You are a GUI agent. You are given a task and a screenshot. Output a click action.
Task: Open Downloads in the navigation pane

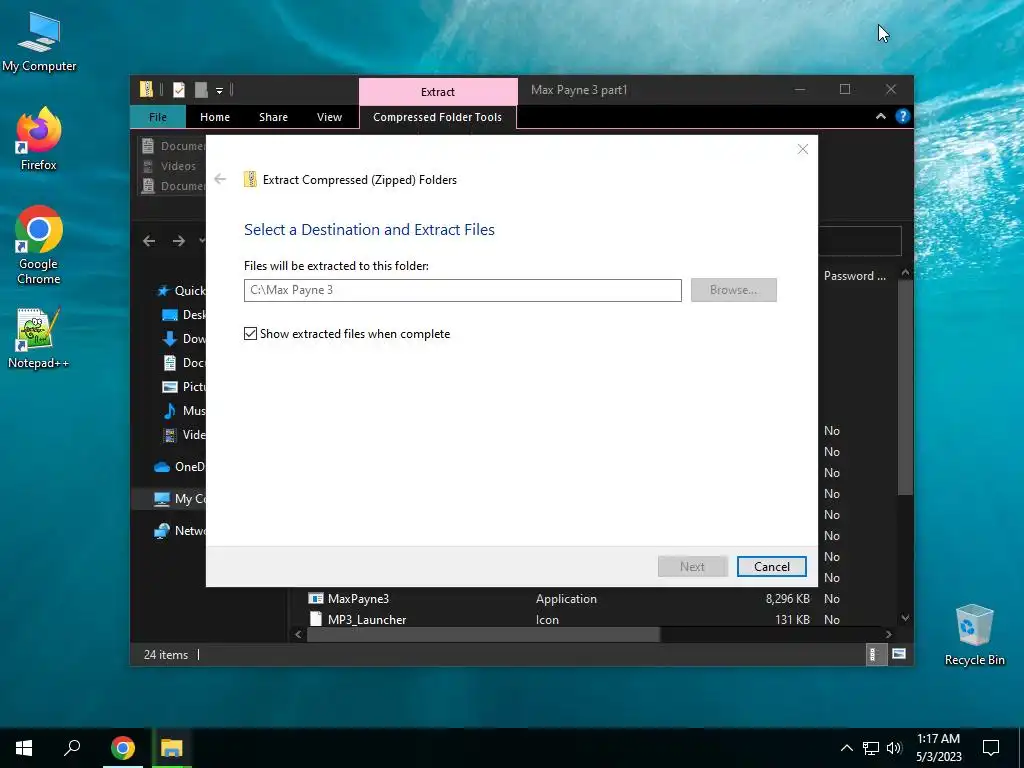pyautogui.click(x=184, y=338)
